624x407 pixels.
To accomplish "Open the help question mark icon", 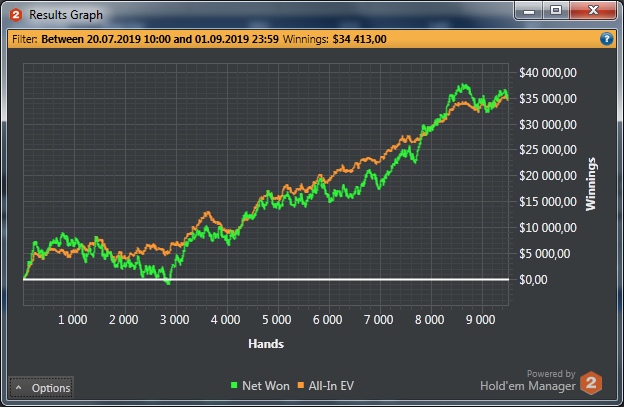I will (606, 39).
